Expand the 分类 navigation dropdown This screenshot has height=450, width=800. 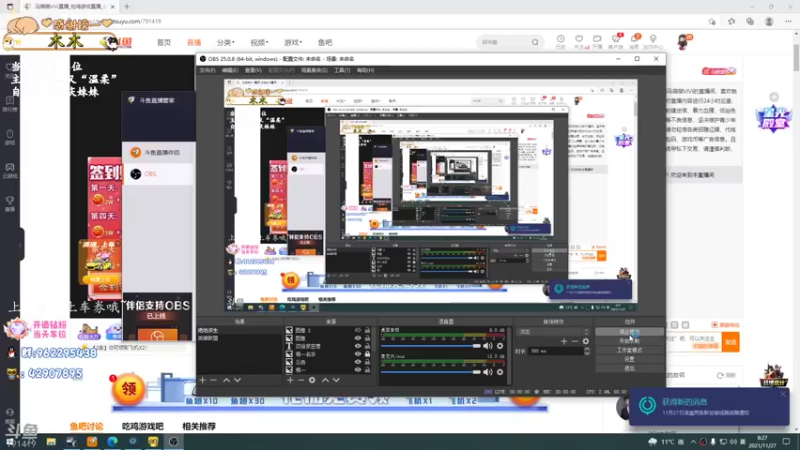(226, 42)
